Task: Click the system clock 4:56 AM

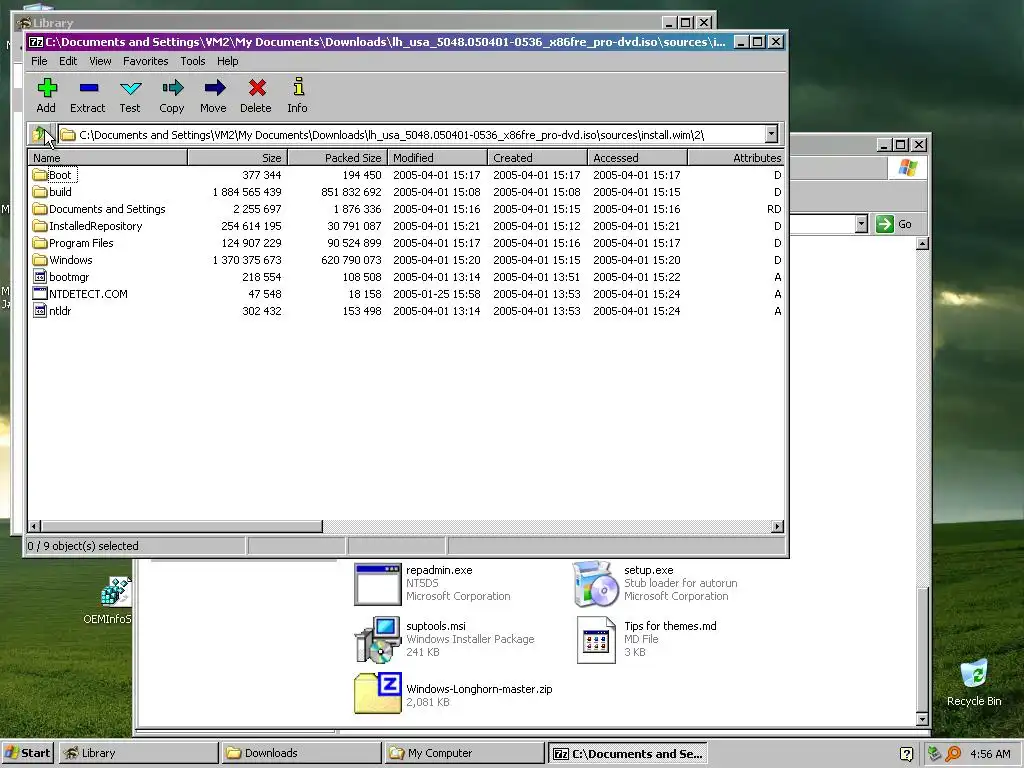Action: (991, 754)
